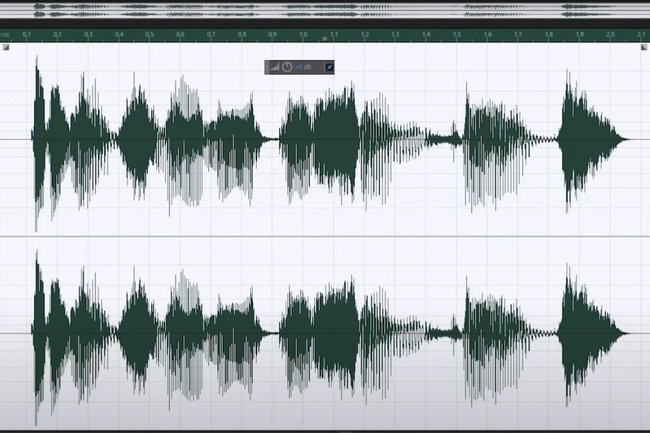
Task: Click the waveform burst near 1.6 in the lower channel
Action: coord(490,330)
